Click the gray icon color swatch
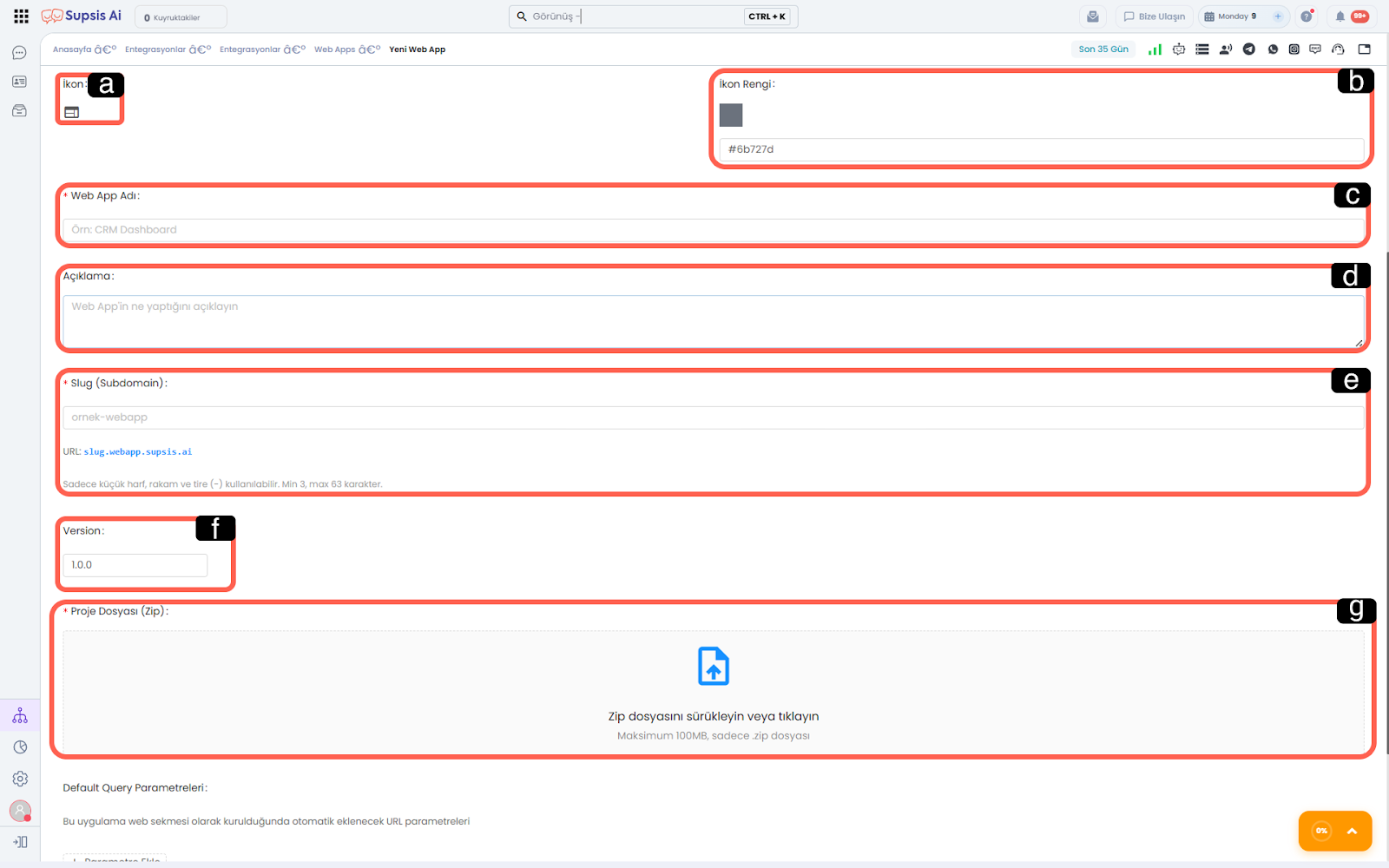1389x868 pixels. tap(731, 115)
